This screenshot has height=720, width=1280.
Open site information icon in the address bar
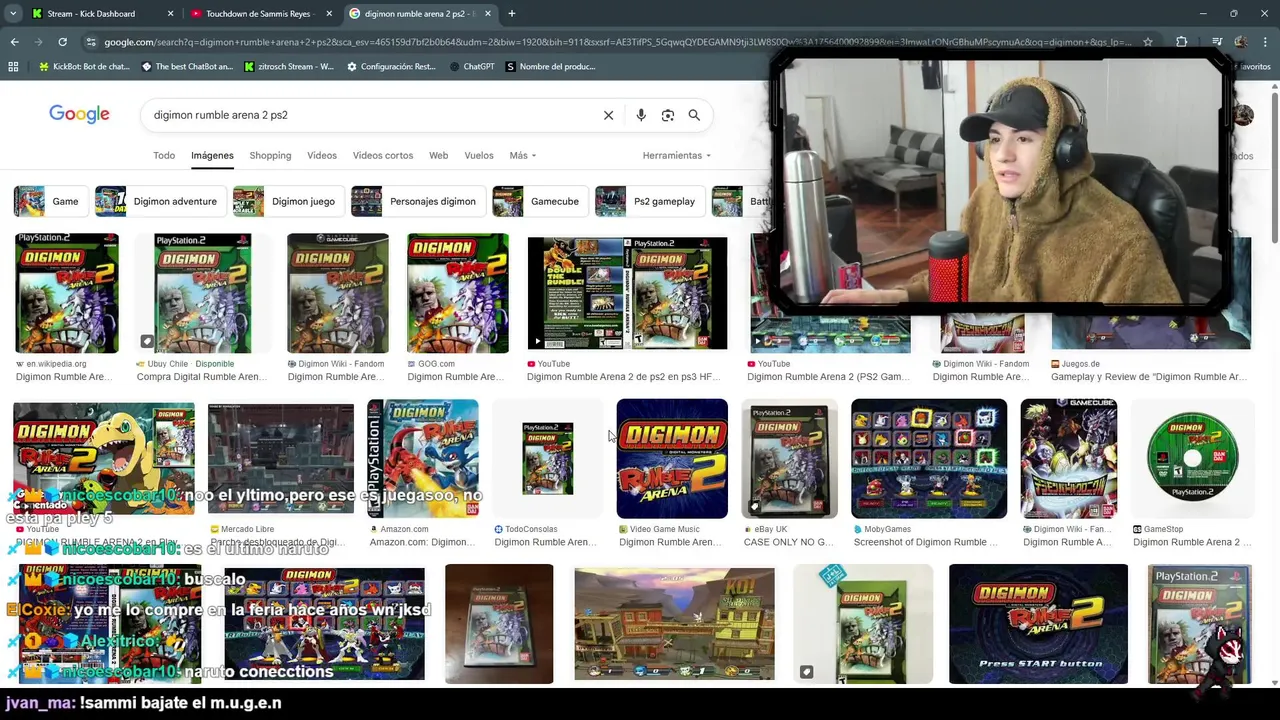(x=91, y=42)
